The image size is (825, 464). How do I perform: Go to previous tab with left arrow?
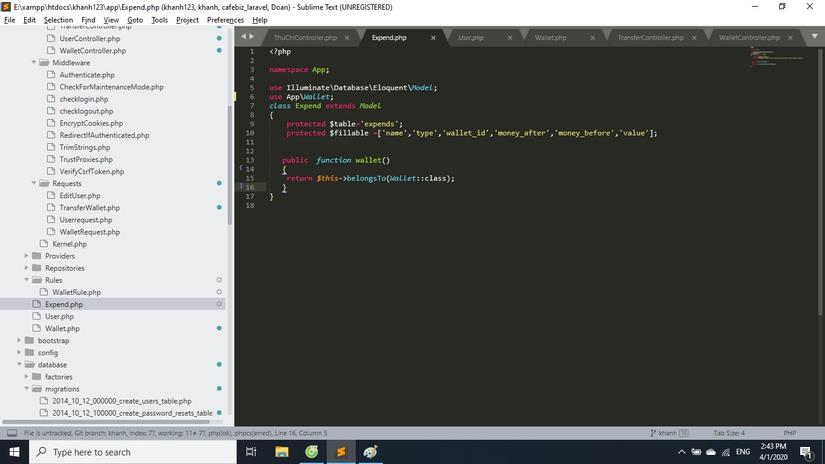tap(243, 36)
